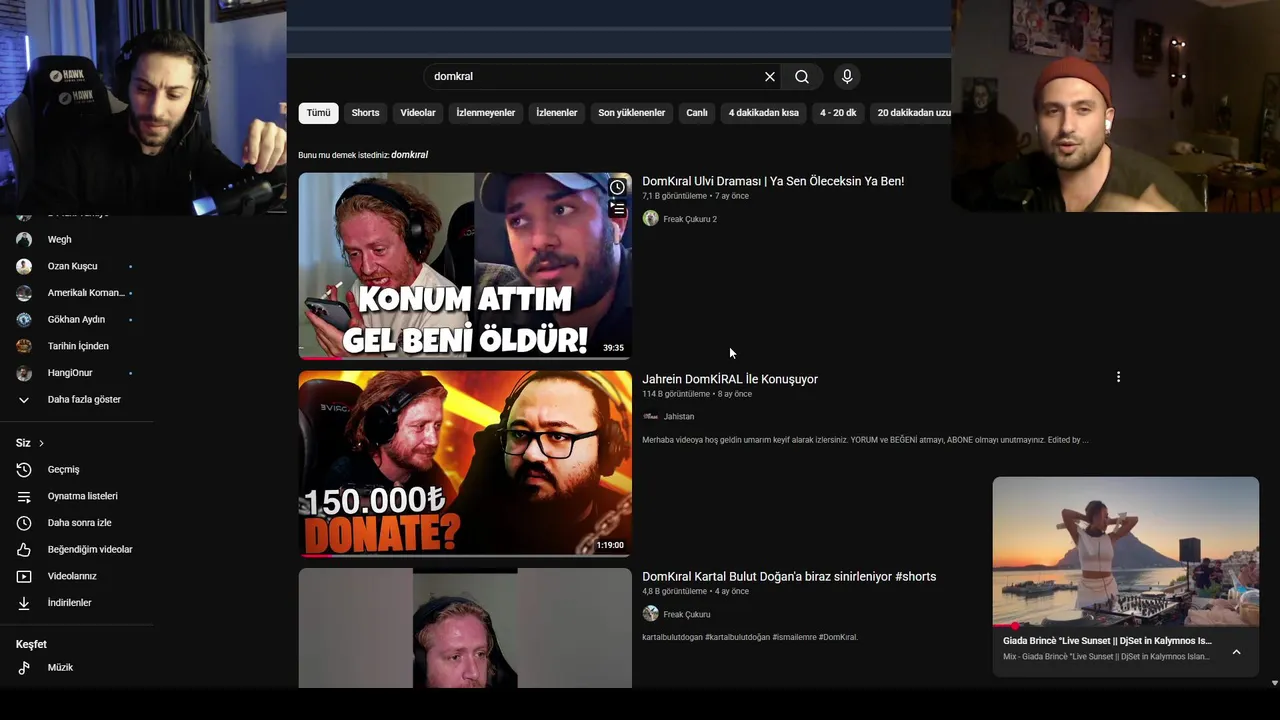Select the İzlenenler filter chip
The width and height of the screenshot is (1280, 720).
[x=557, y=113]
